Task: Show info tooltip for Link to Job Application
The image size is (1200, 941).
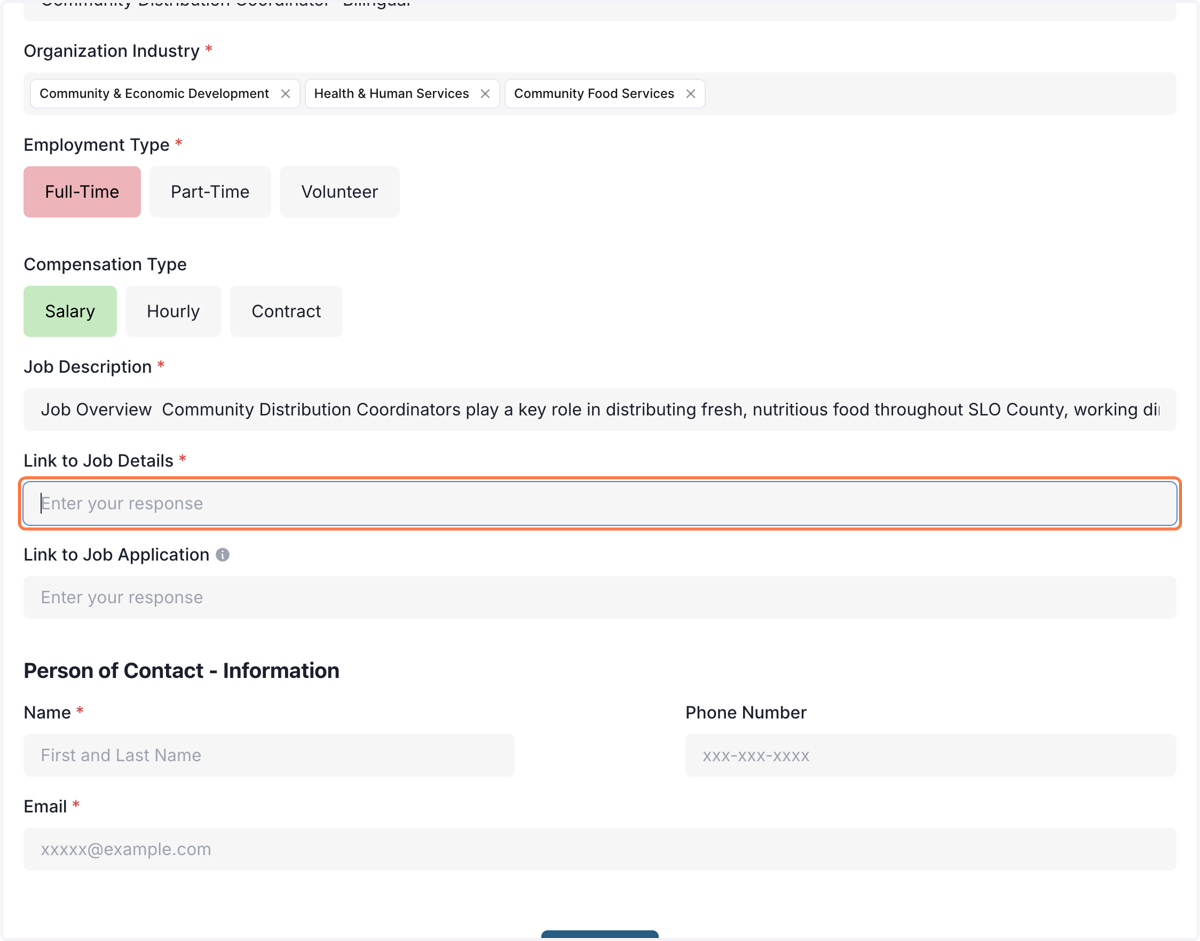Action: pos(223,555)
